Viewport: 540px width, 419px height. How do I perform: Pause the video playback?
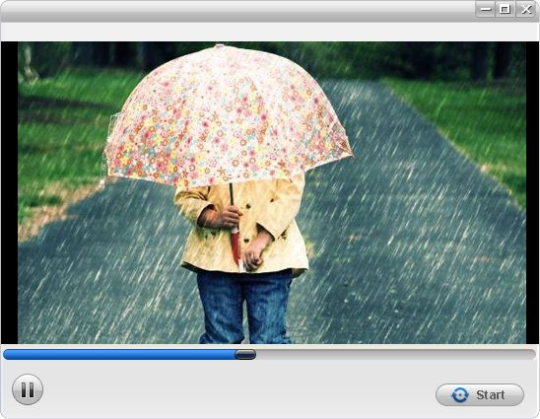click(x=28, y=390)
